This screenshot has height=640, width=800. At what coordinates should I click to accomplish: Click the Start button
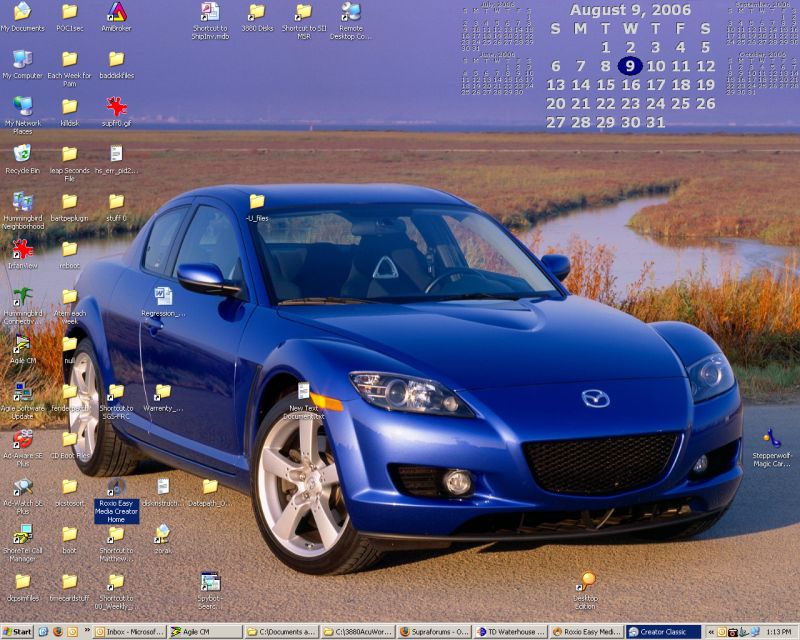point(17,632)
